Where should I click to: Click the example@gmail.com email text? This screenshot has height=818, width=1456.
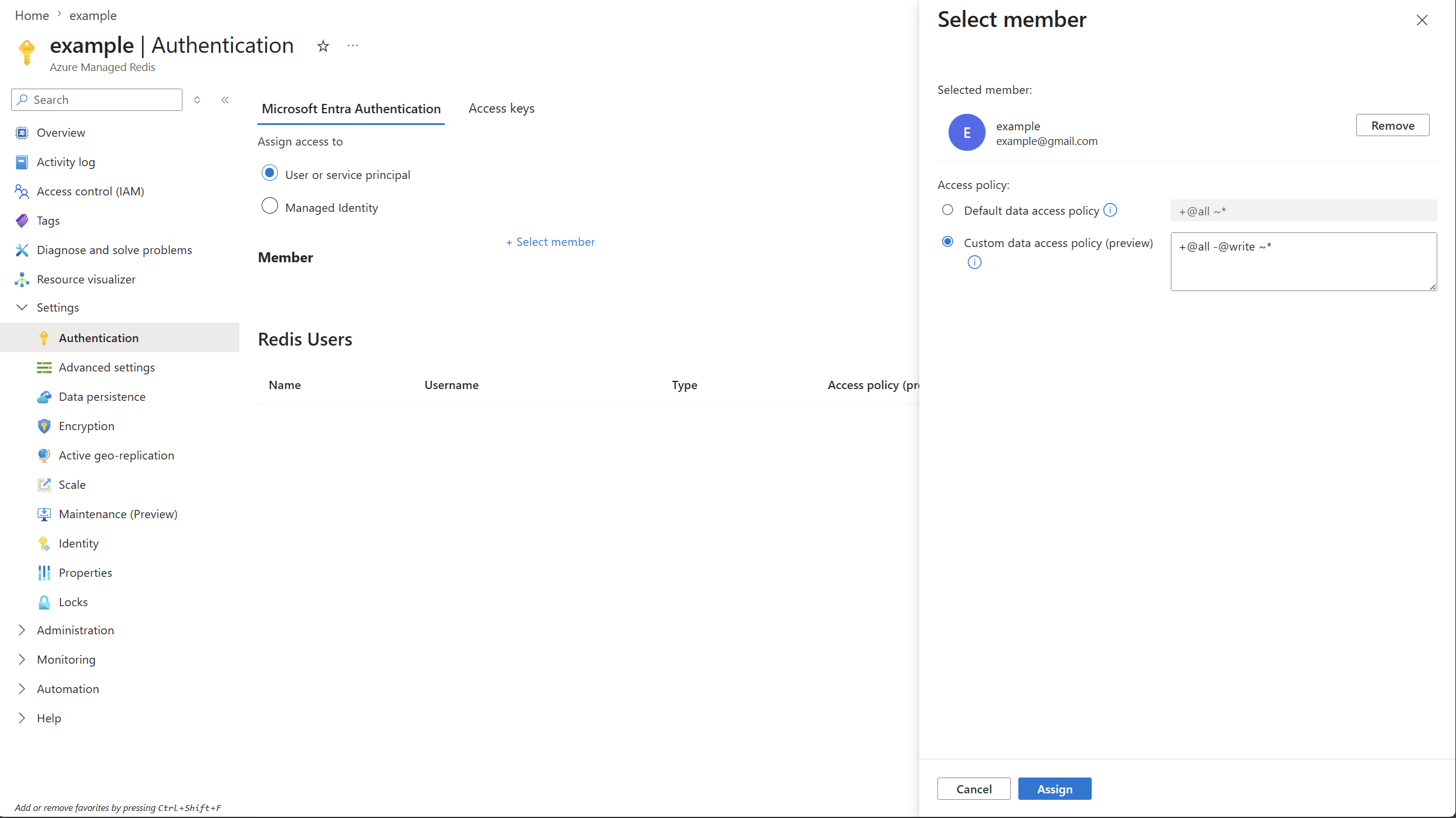(x=1047, y=141)
